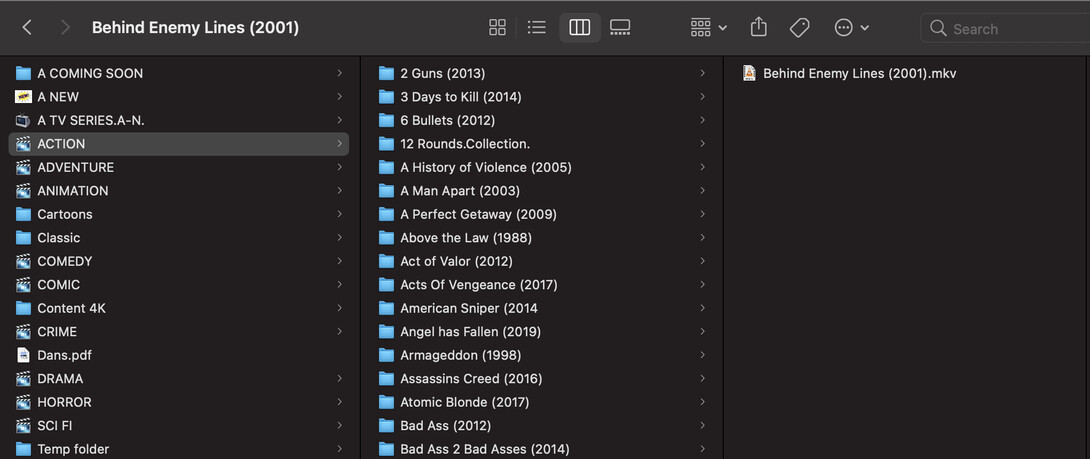
Task: Select the A NEW folder icon
Action: (24, 97)
